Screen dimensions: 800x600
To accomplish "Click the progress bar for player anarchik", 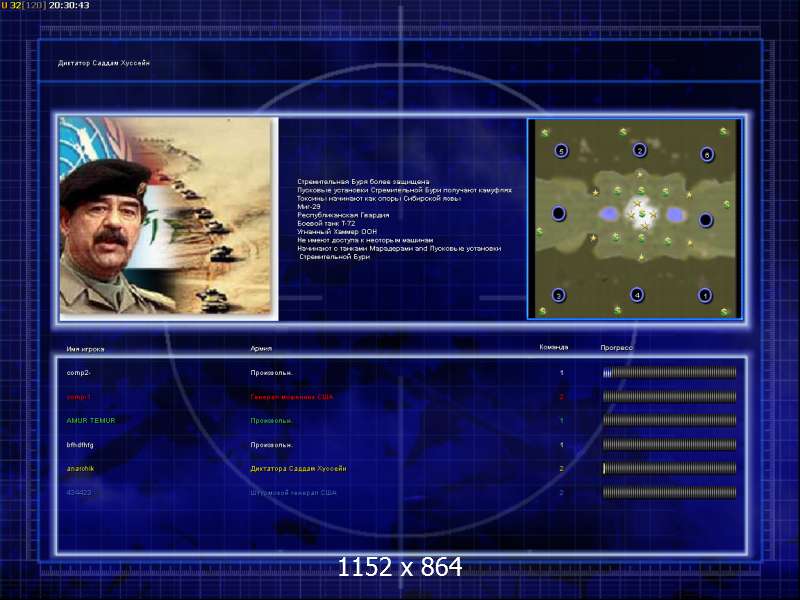I will (x=669, y=468).
